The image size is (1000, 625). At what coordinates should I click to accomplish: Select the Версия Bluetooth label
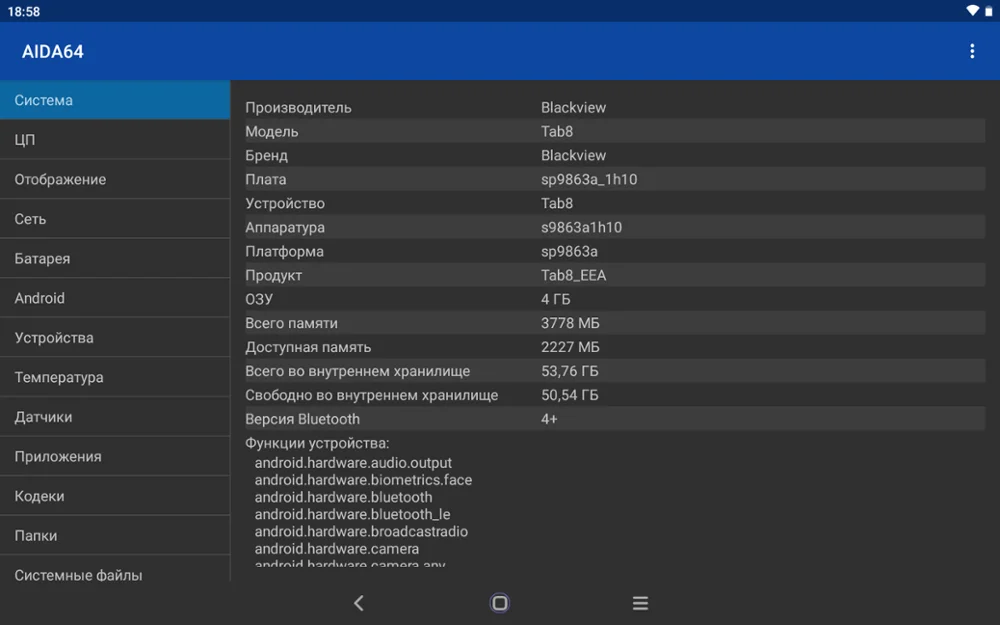[302, 419]
